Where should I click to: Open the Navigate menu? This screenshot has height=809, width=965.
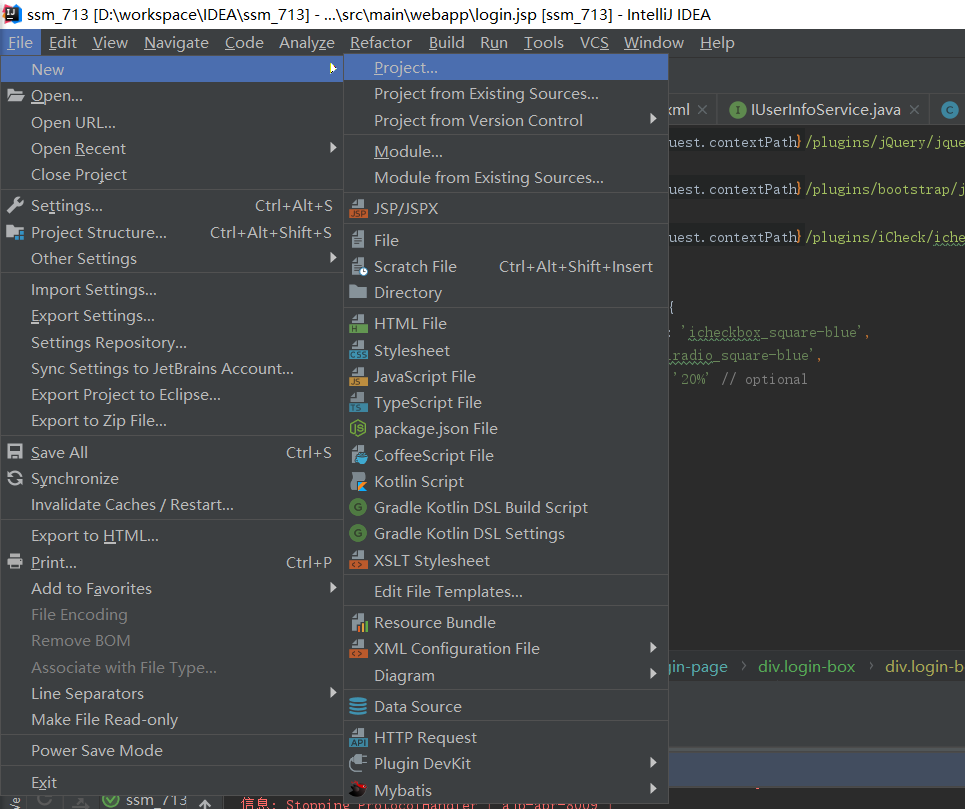(176, 42)
